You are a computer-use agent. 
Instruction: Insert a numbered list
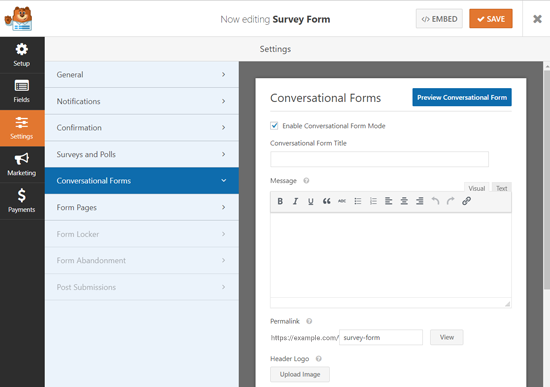pyautogui.click(x=373, y=201)
